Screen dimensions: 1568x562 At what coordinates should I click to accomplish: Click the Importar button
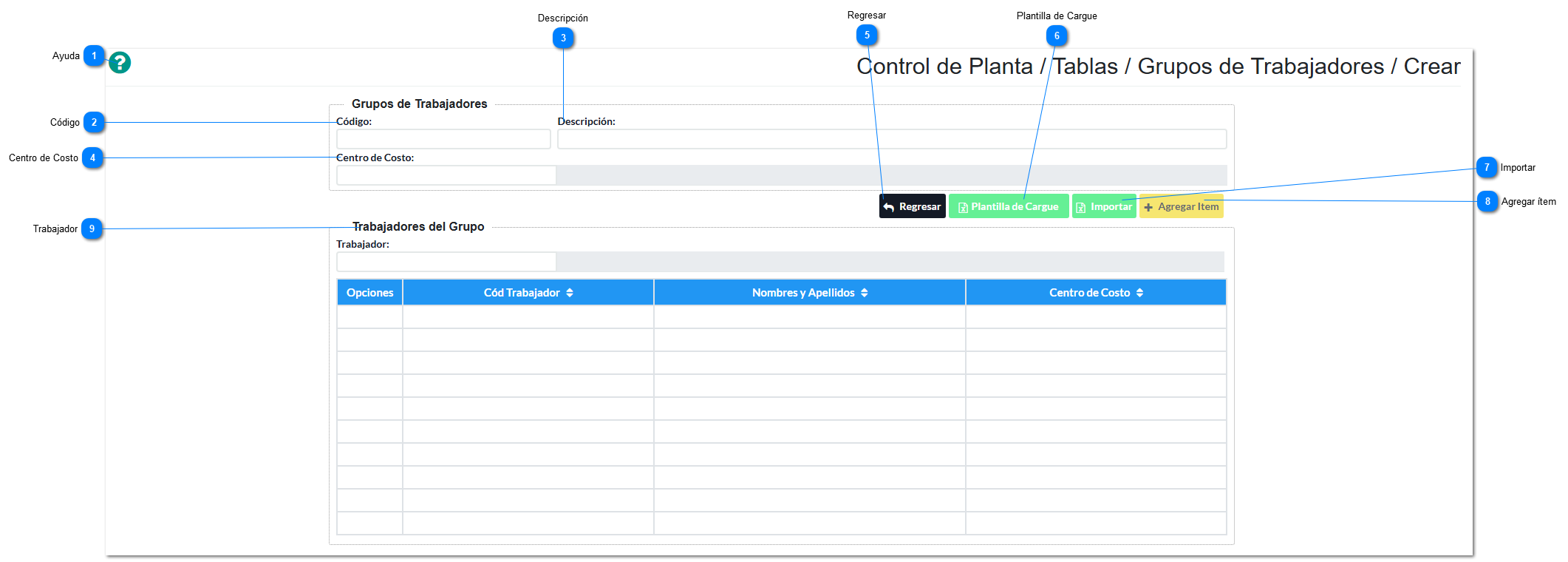pos(1104,206)
